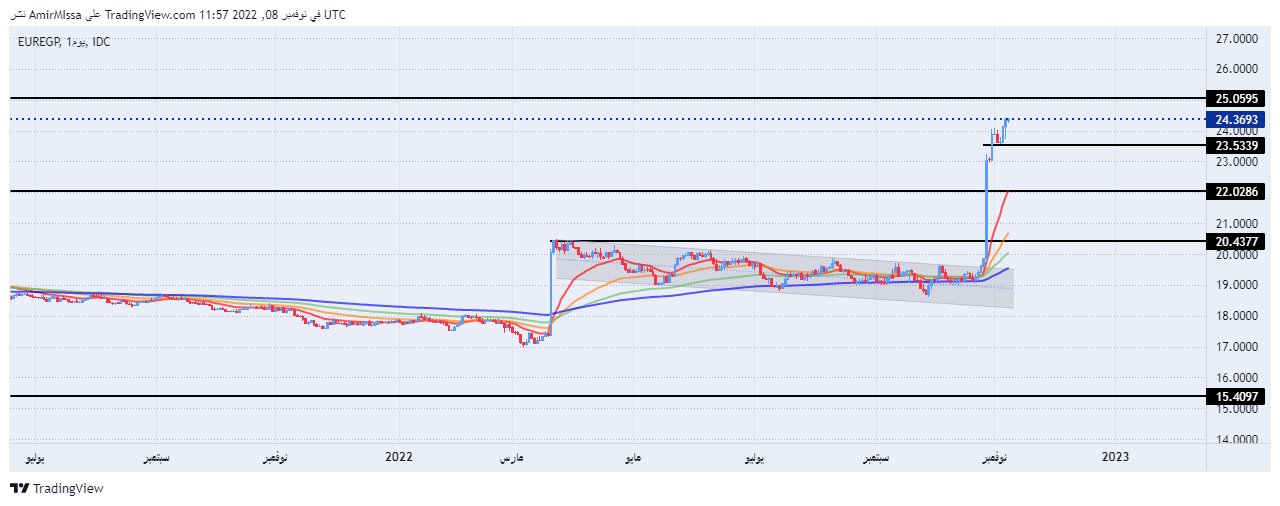The height and width of the screenshot is (506, 1280).
Task: Click the 19.0000 price axis value
Action: (1236, 286)
